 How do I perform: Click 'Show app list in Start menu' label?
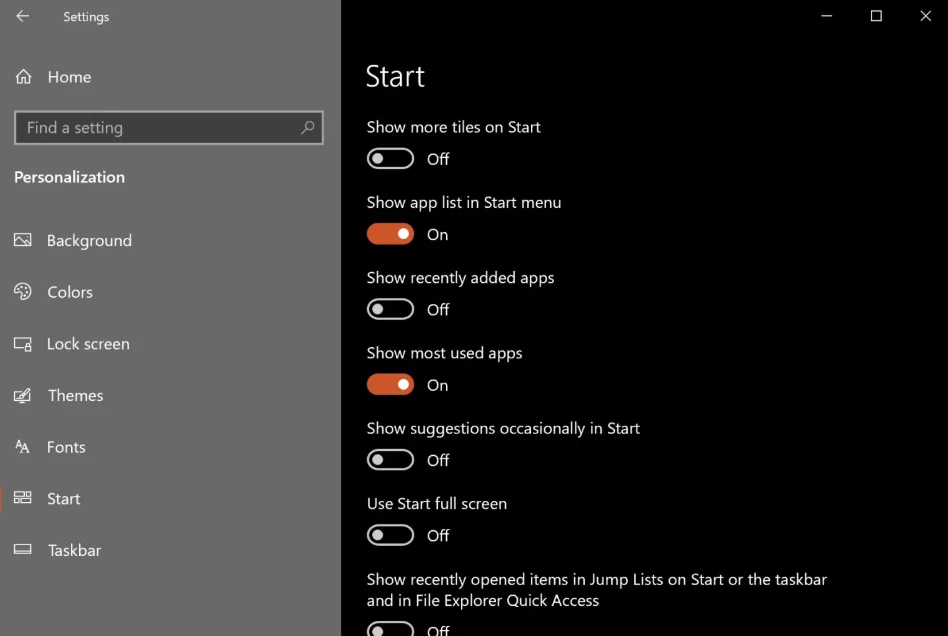(464, 203)
